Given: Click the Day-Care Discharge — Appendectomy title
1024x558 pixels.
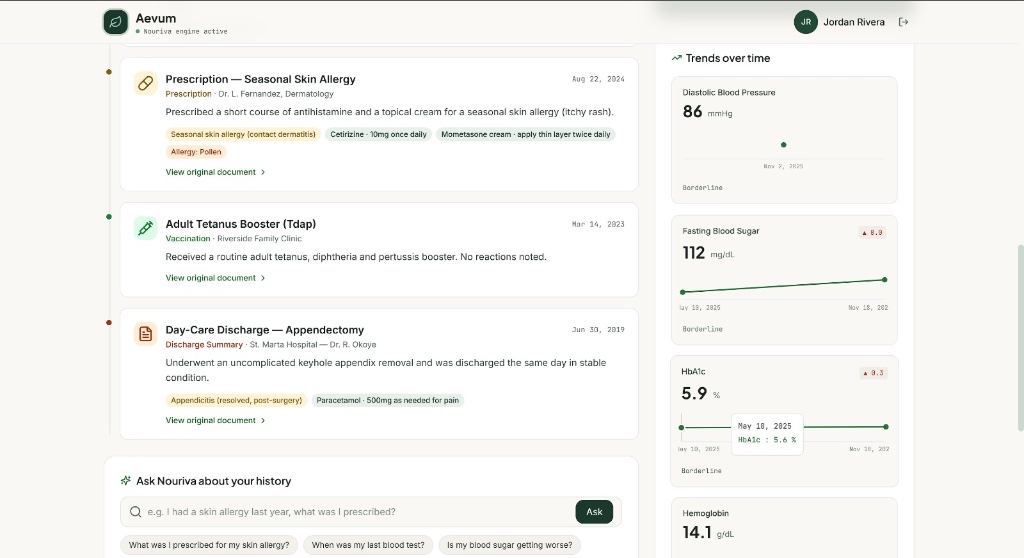Looking at the screenshot, I should (x=264, y=330).
